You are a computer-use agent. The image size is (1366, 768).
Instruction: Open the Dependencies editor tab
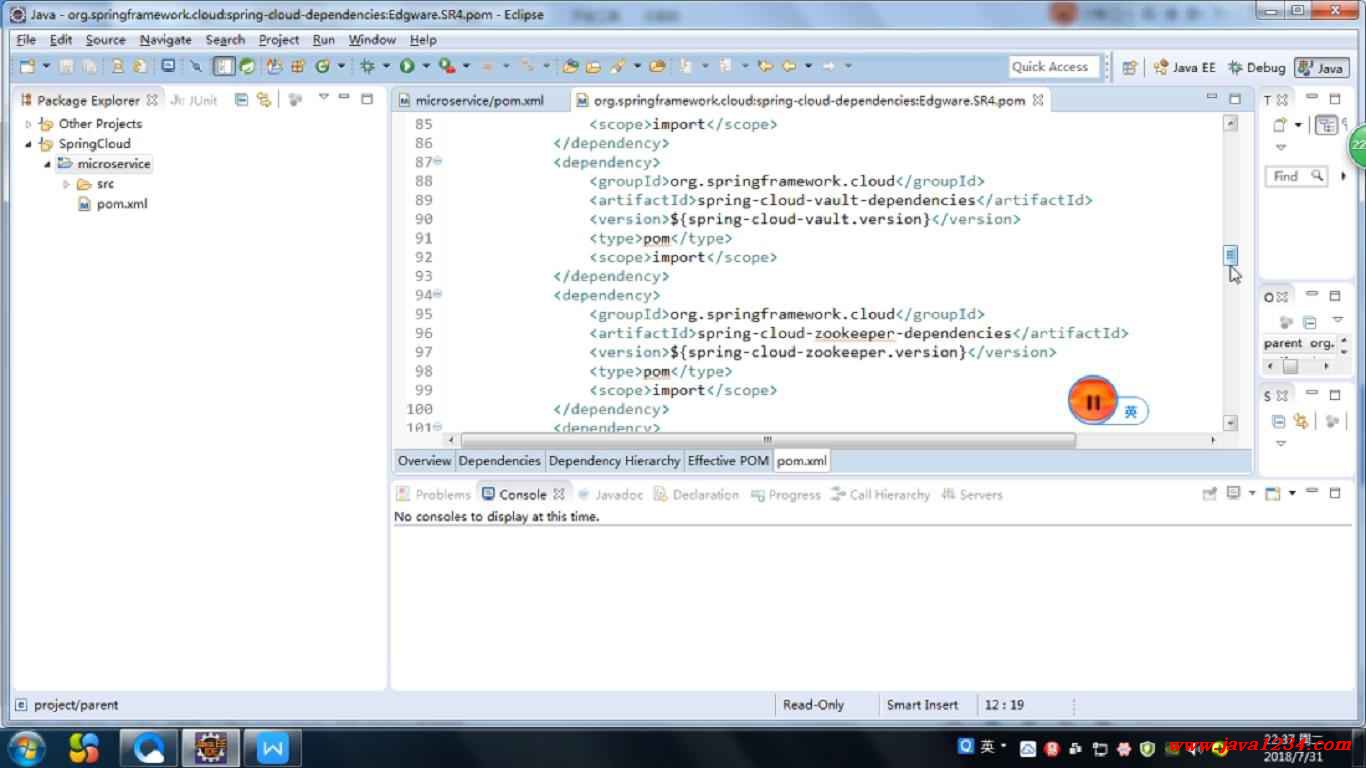[x=500, y=461]
